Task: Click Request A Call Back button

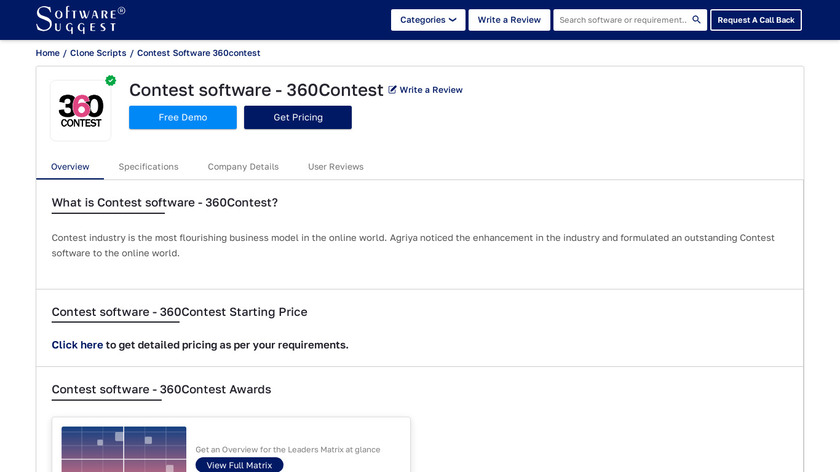Action: click(x=756, y=20)
